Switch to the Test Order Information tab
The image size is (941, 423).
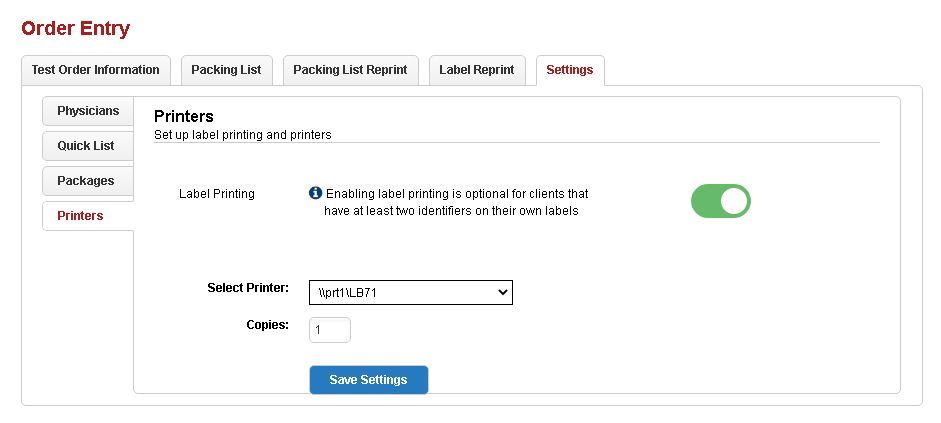pos(95,70)
